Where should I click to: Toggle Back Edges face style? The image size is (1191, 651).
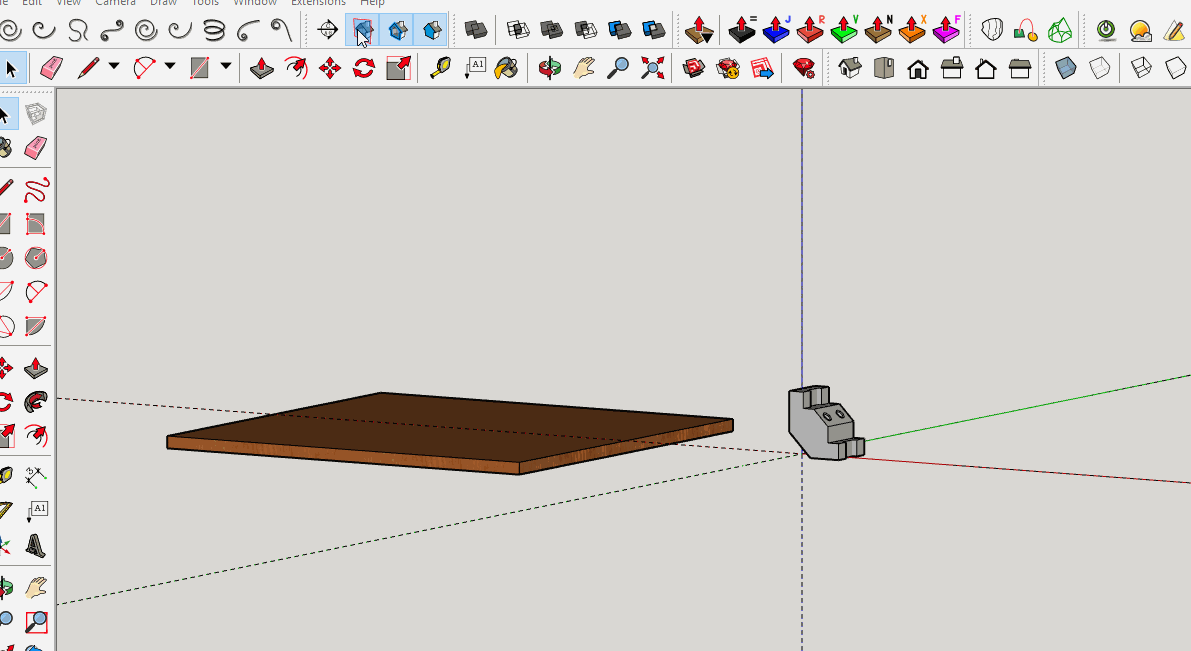(1099, 68)
